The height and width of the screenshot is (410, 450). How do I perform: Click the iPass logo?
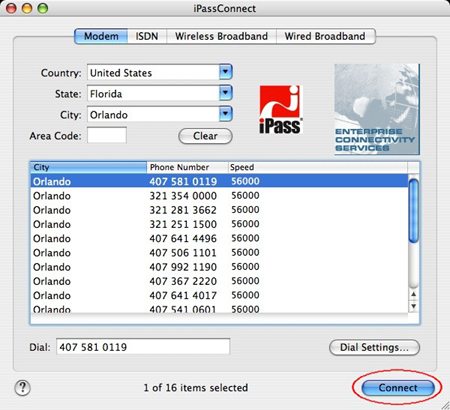pyautogui.click(x=281, y=110)
